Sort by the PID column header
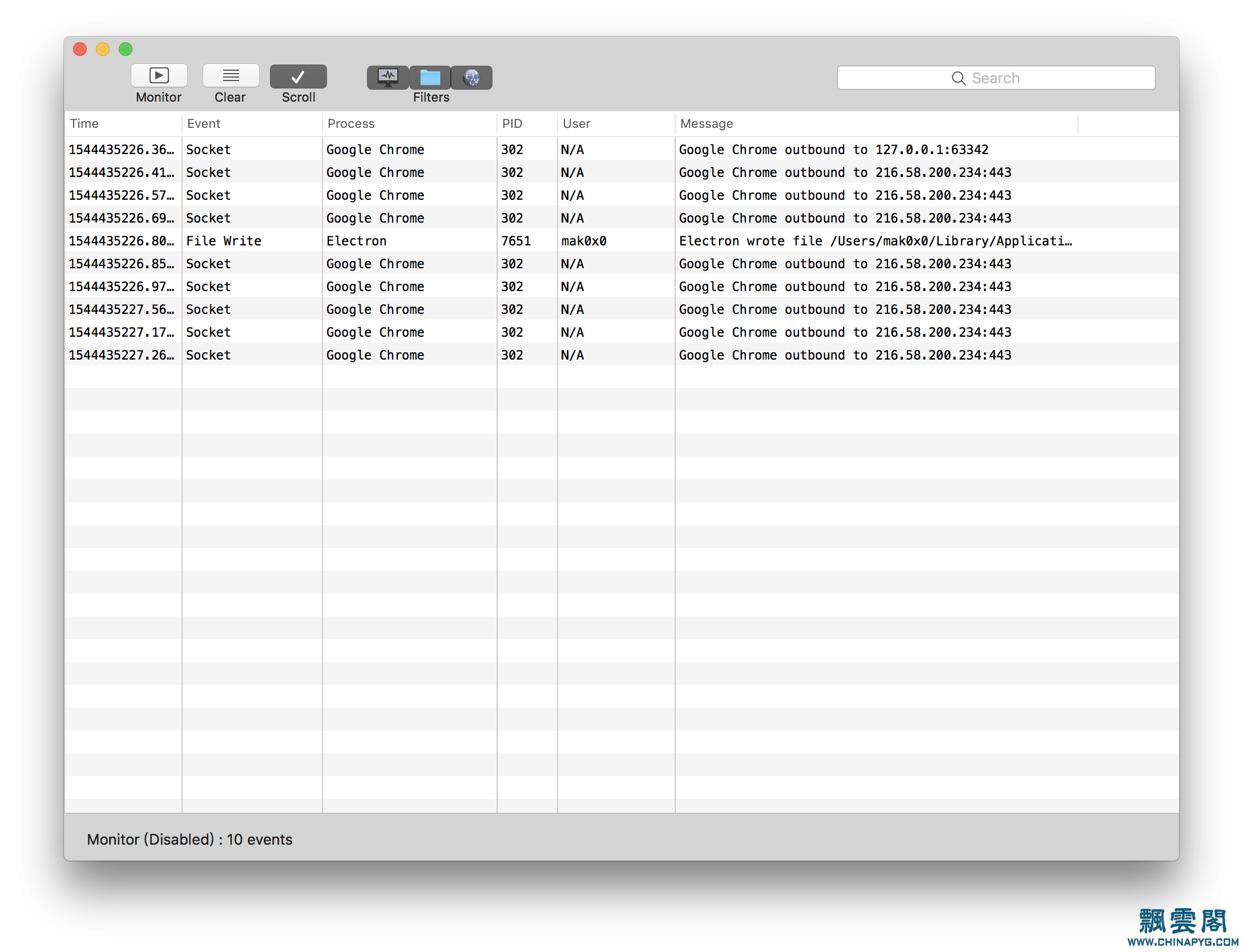 [527, 123]
